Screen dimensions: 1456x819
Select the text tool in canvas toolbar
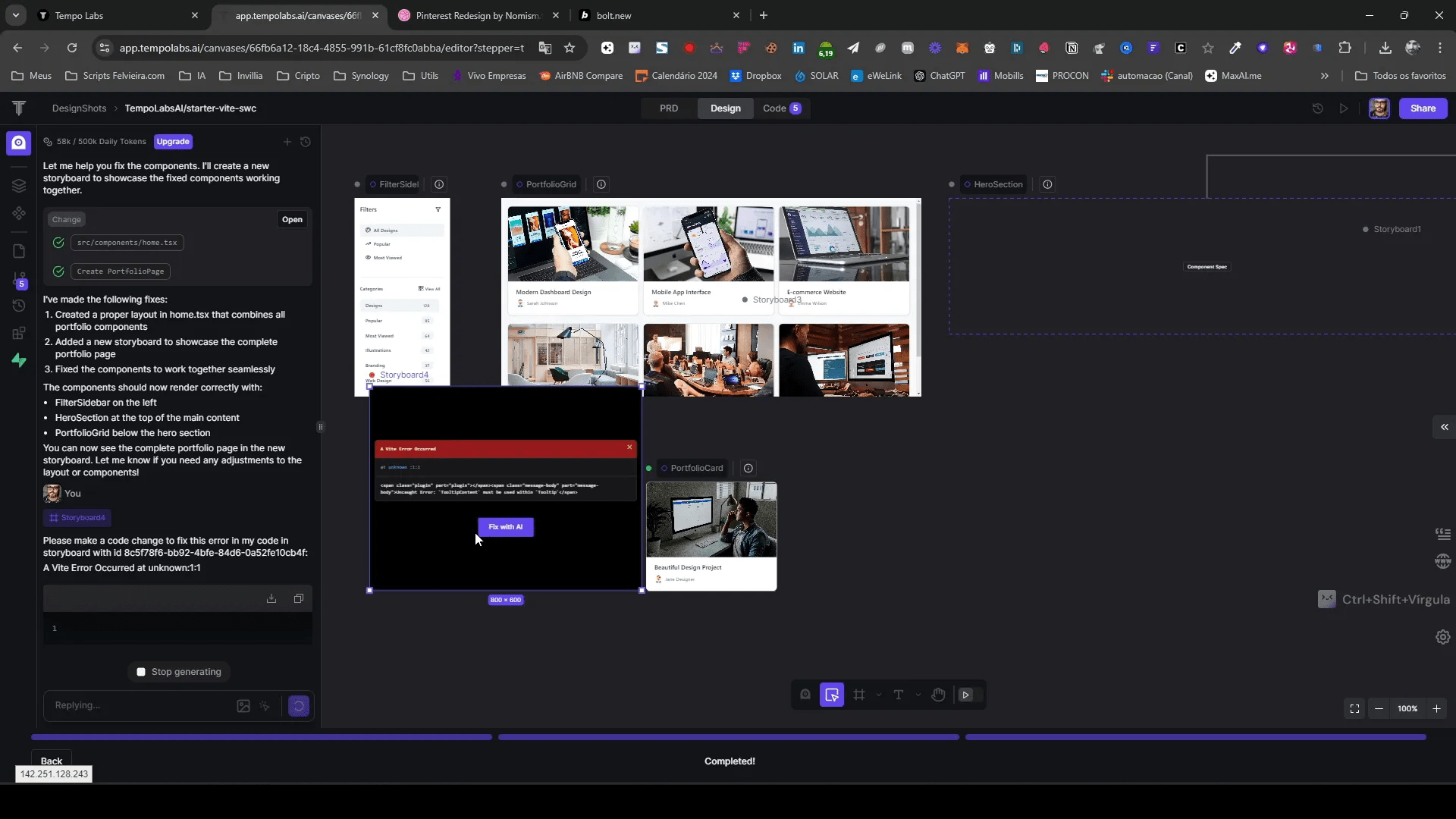tap(899, 695)
